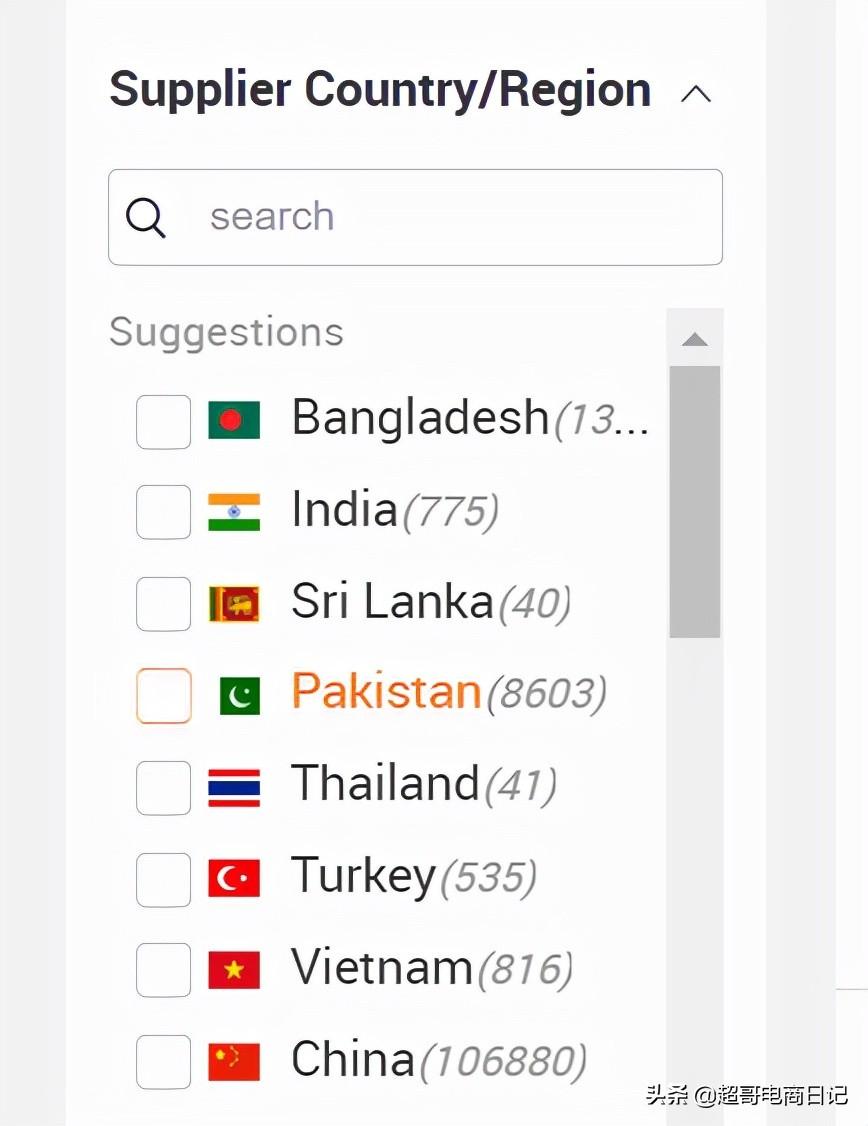Select the China supplier checkbox
868x1126 pixels.
coord(163,1062)
